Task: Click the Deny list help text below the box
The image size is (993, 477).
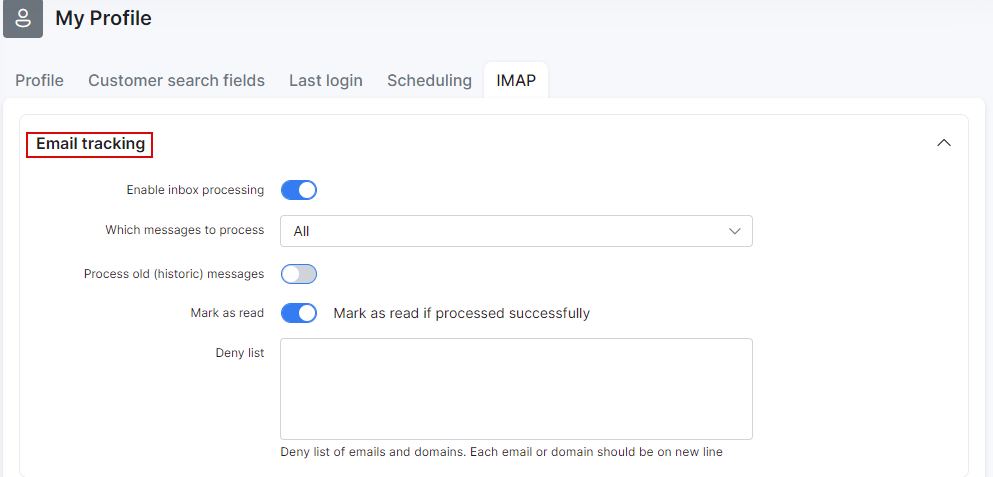Action: coord(502,452)
